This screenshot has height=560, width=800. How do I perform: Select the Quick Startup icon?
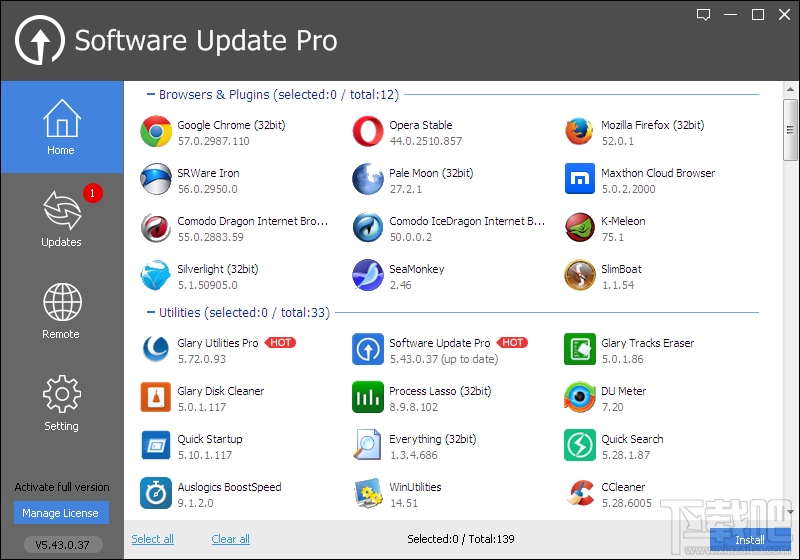[x=156, y=445]
